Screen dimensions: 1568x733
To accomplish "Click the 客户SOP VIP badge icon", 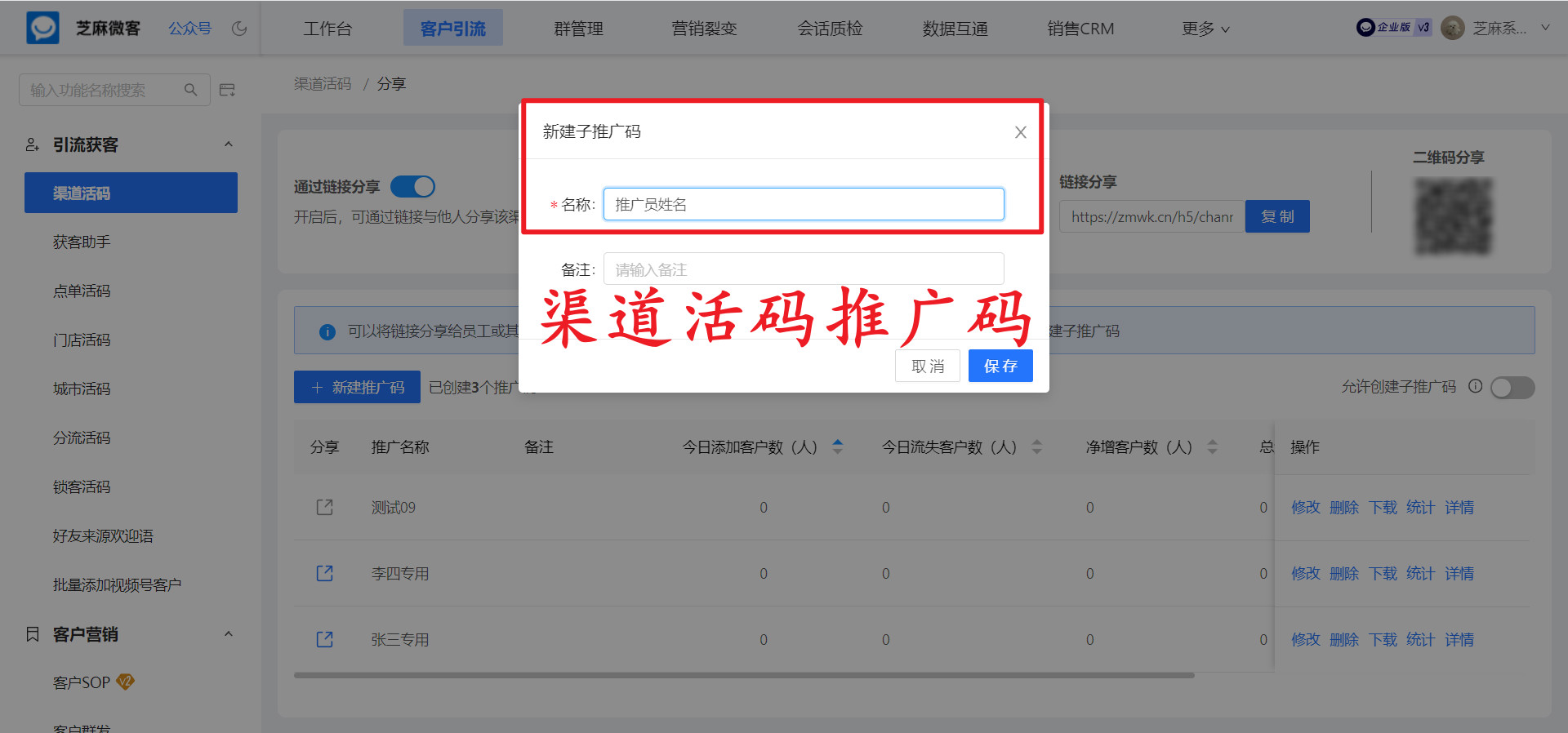I will coord(125,682).
